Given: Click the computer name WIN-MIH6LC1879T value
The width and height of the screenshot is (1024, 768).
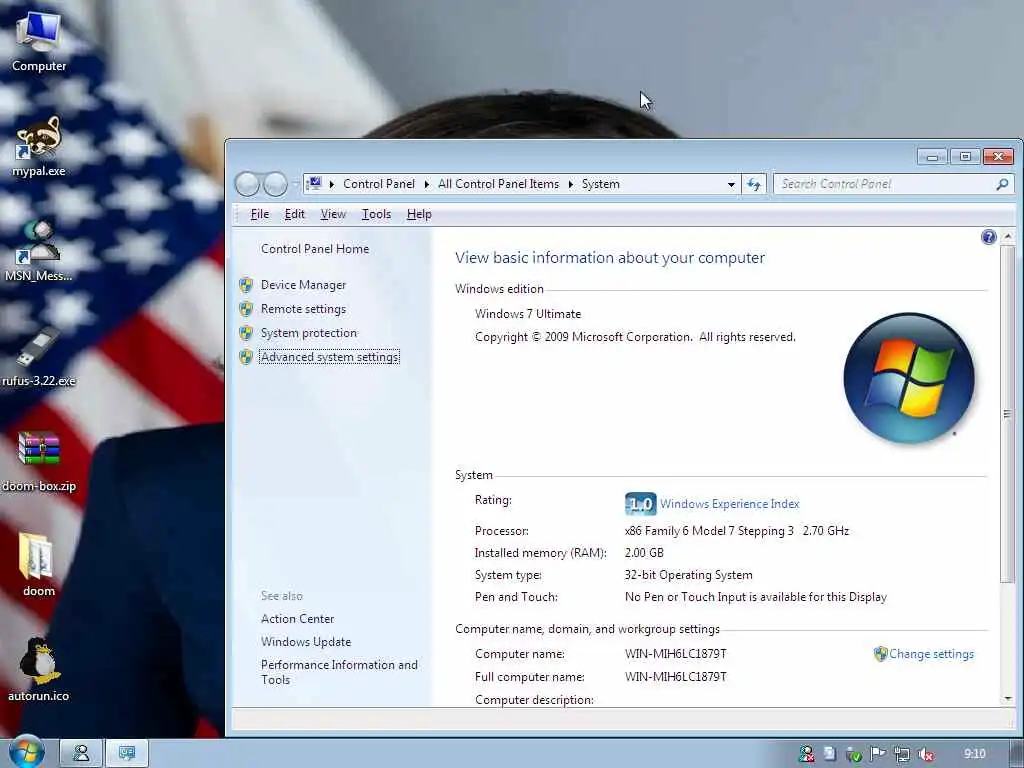Looking at the screenshot, I should pos(675,654).
